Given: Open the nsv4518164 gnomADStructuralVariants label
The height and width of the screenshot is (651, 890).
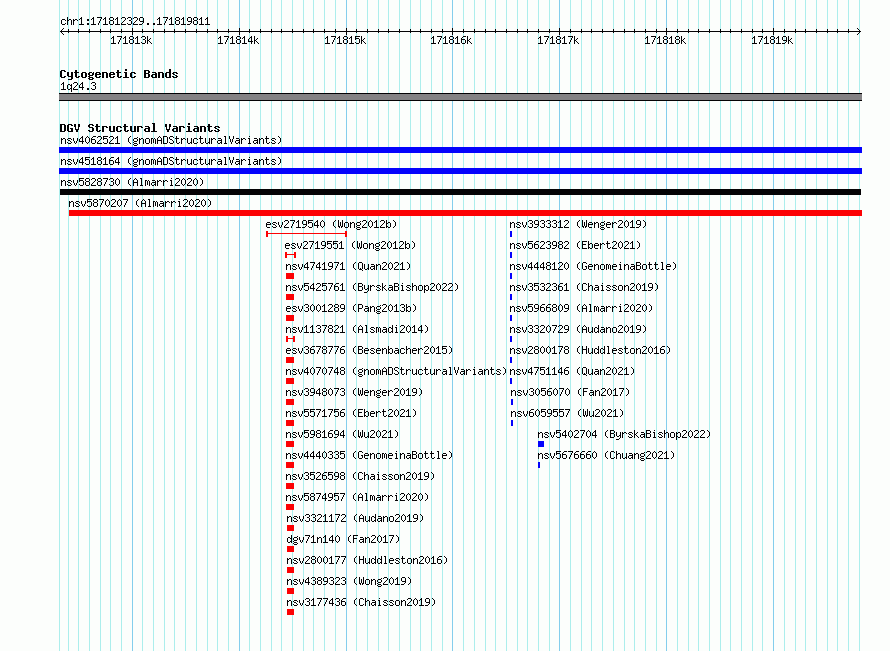Looking at the screenshot, I should (171, 161).
